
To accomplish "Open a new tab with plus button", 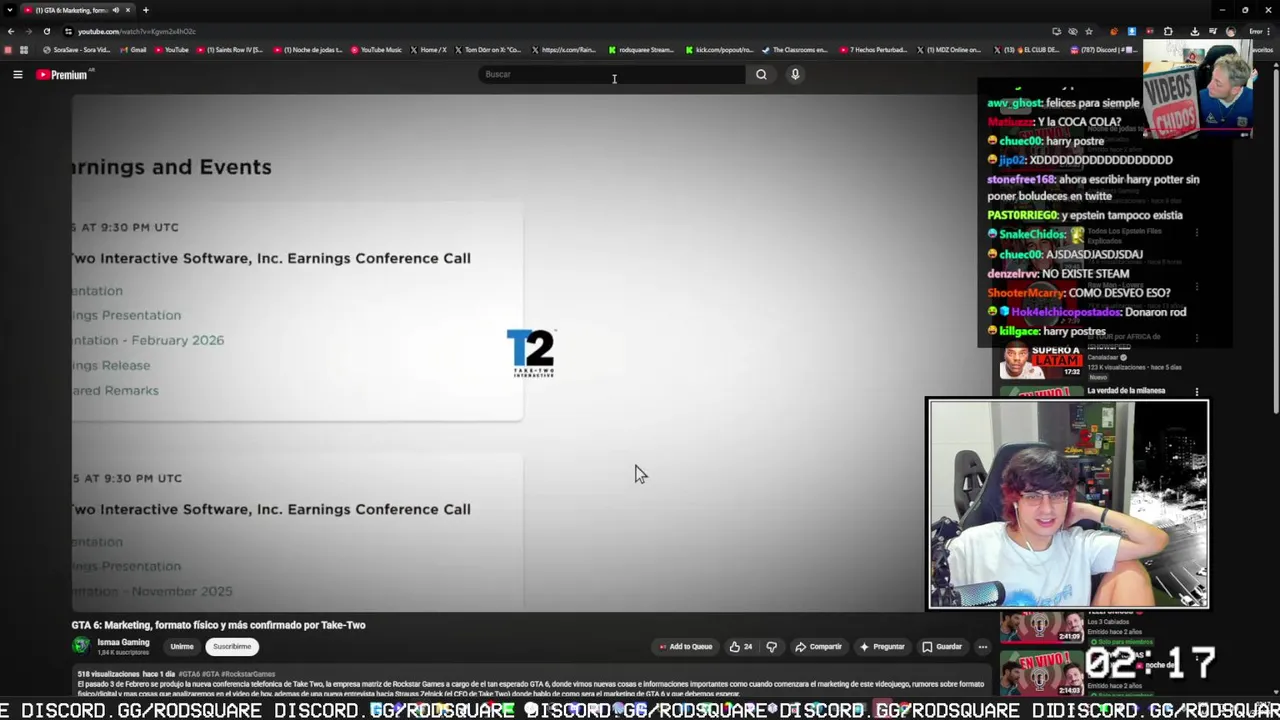I will 146,10.
